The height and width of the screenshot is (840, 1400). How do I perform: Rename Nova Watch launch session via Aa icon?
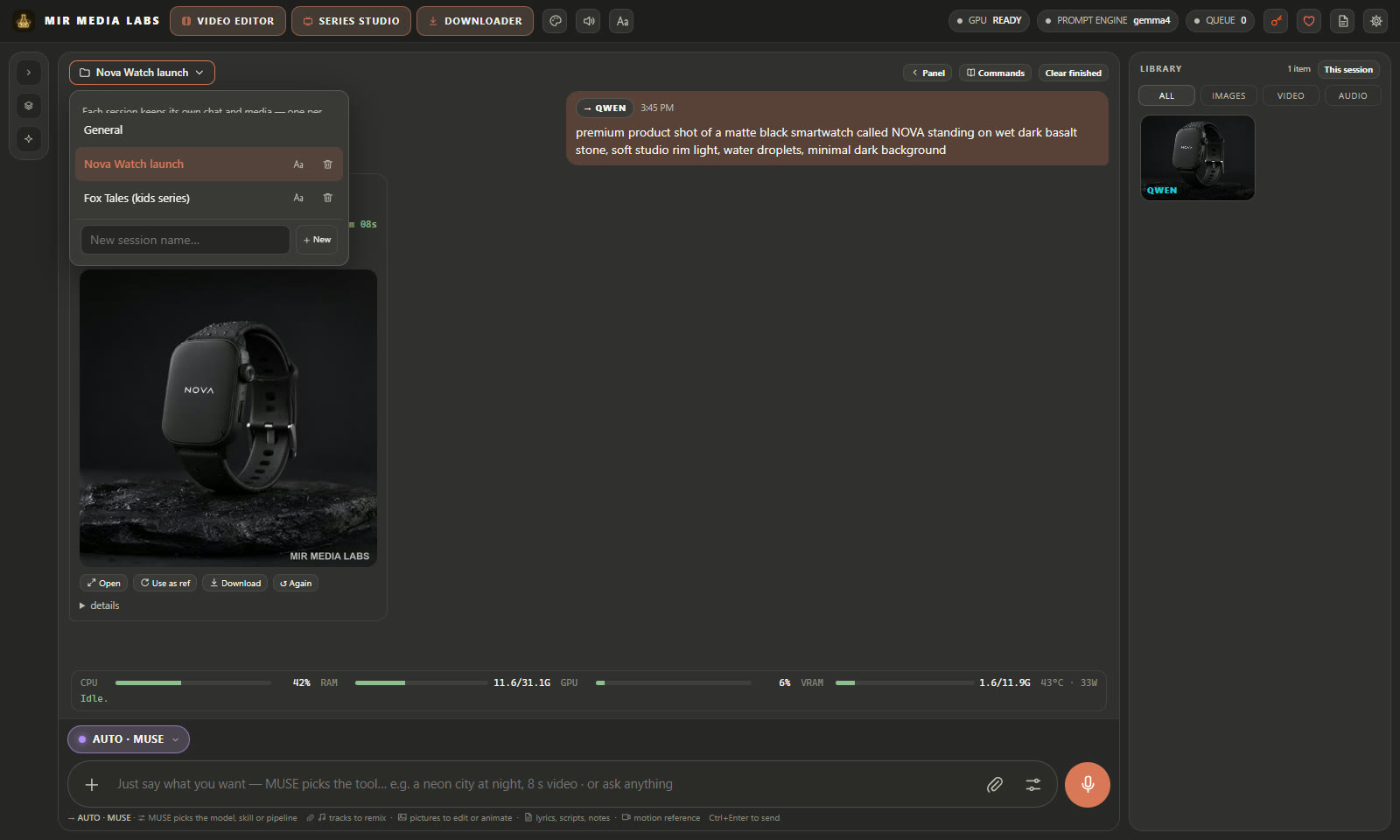click(298, 164)
